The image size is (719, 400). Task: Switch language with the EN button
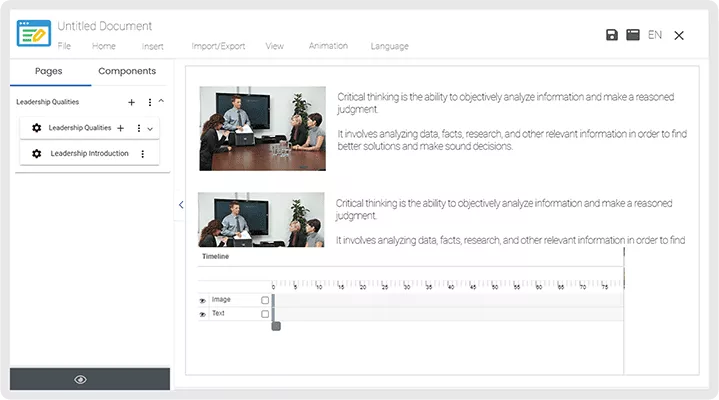point(655,35)
